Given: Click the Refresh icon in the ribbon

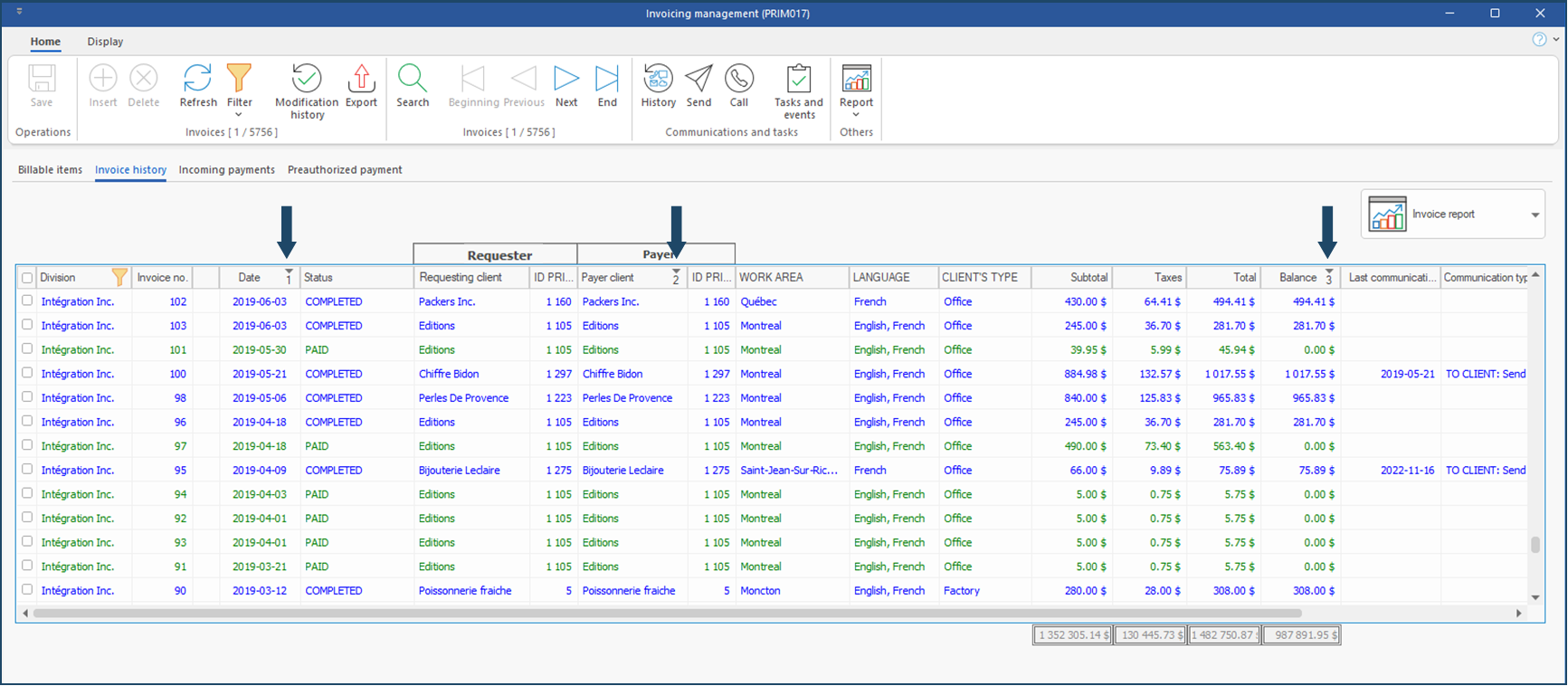Looking at the screenshot, I should (197, 80).
